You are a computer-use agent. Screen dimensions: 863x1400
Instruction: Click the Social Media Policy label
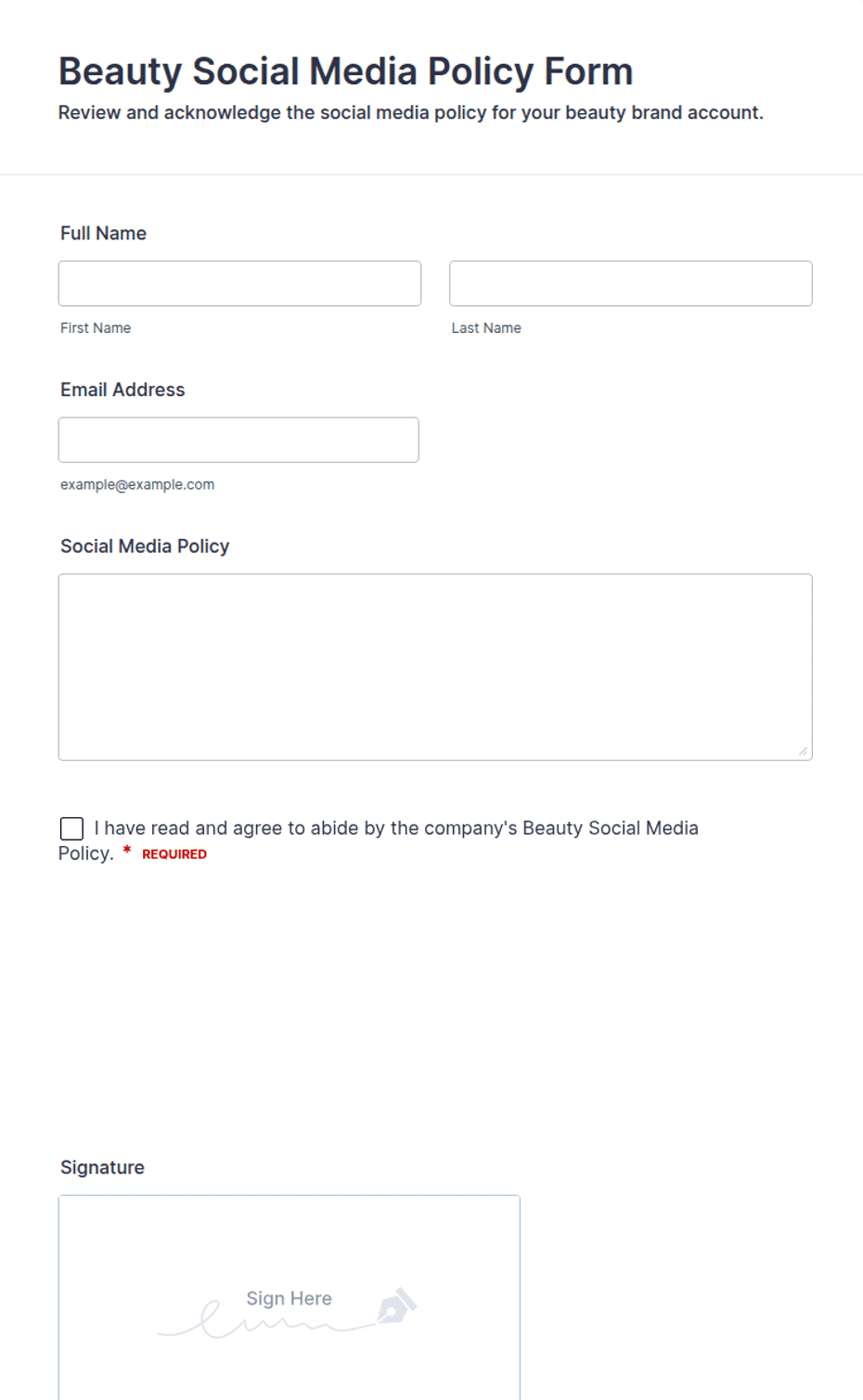pyautogui.click(x=145, y=546)
